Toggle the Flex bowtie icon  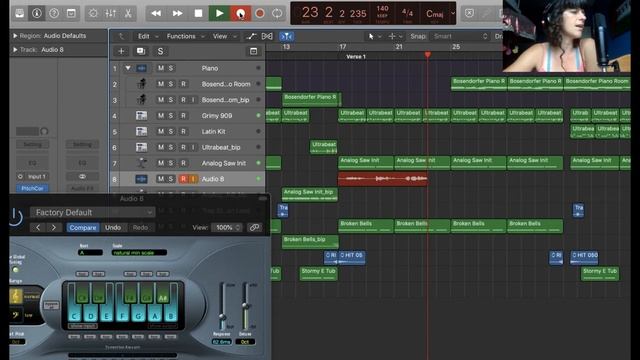(x=267, y=36)
